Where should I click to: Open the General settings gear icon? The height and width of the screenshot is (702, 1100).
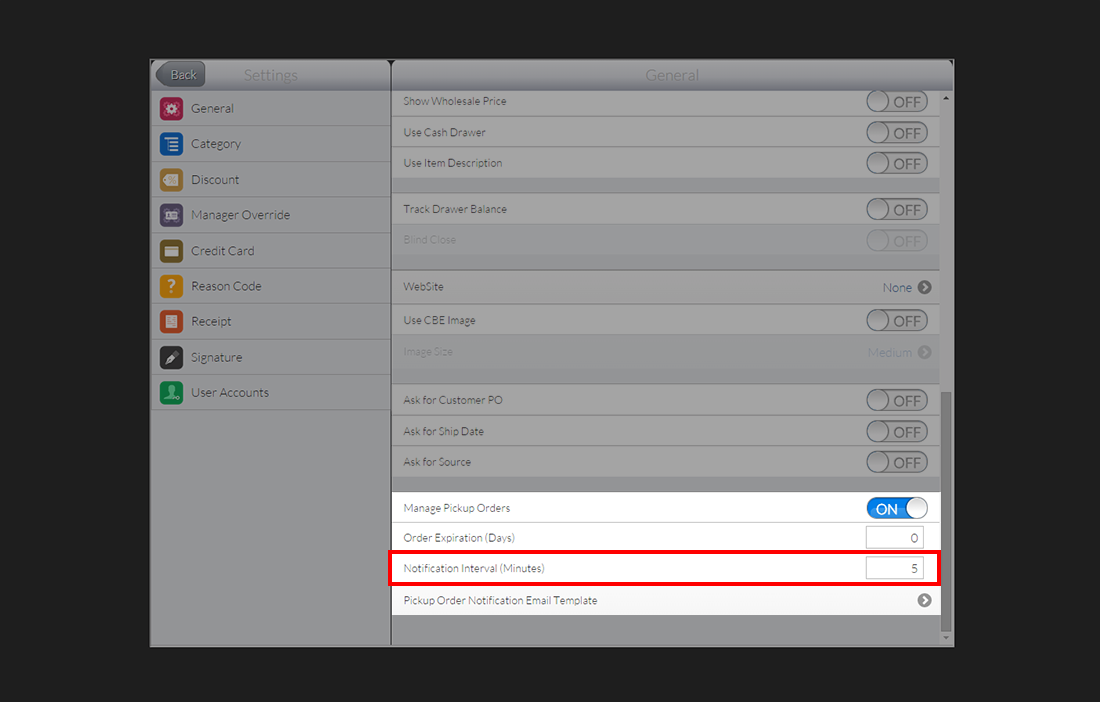click(171, 109)
